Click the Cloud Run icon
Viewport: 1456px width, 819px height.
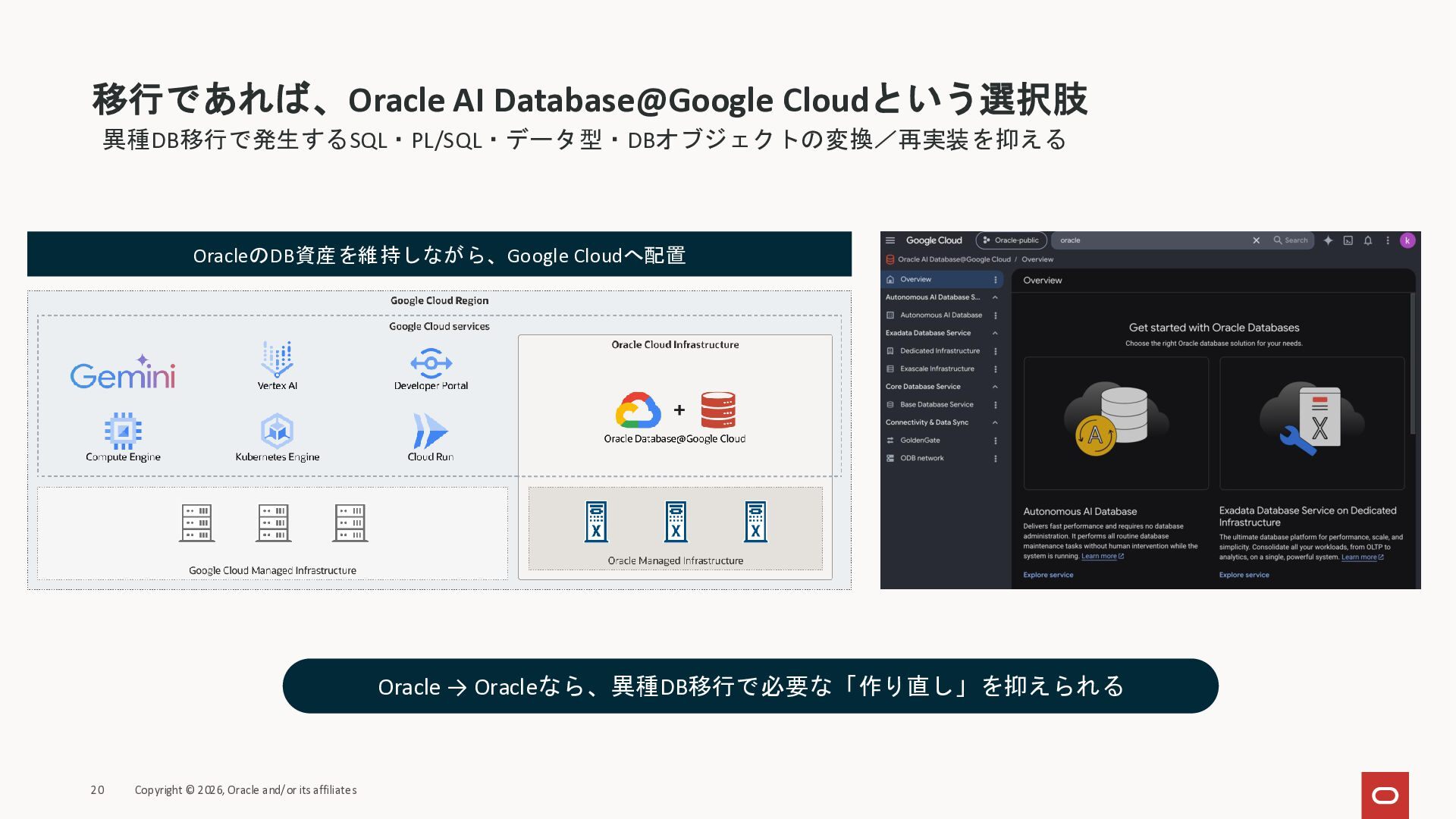pos(431,431)
